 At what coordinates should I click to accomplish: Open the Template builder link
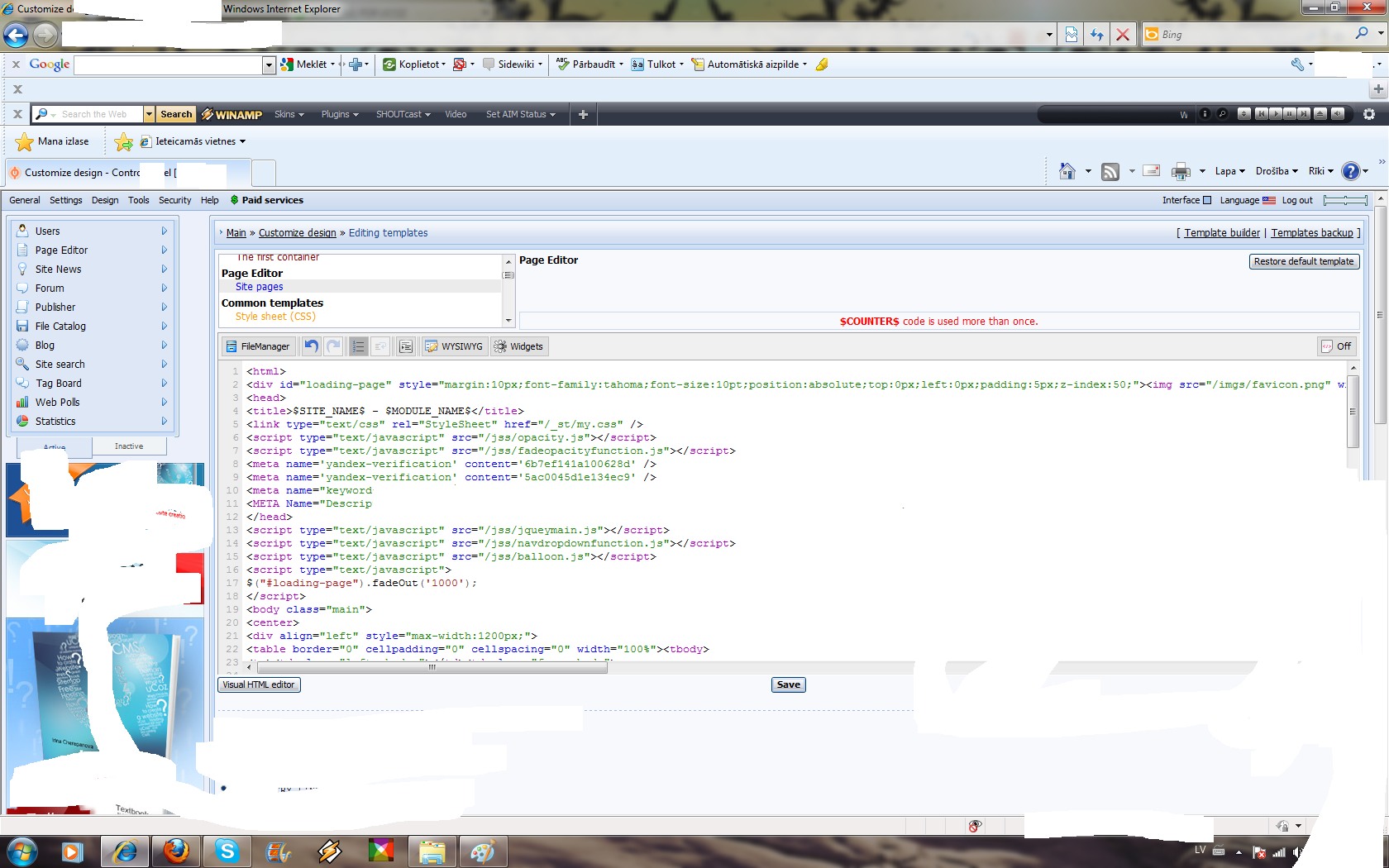point(1222,233)
